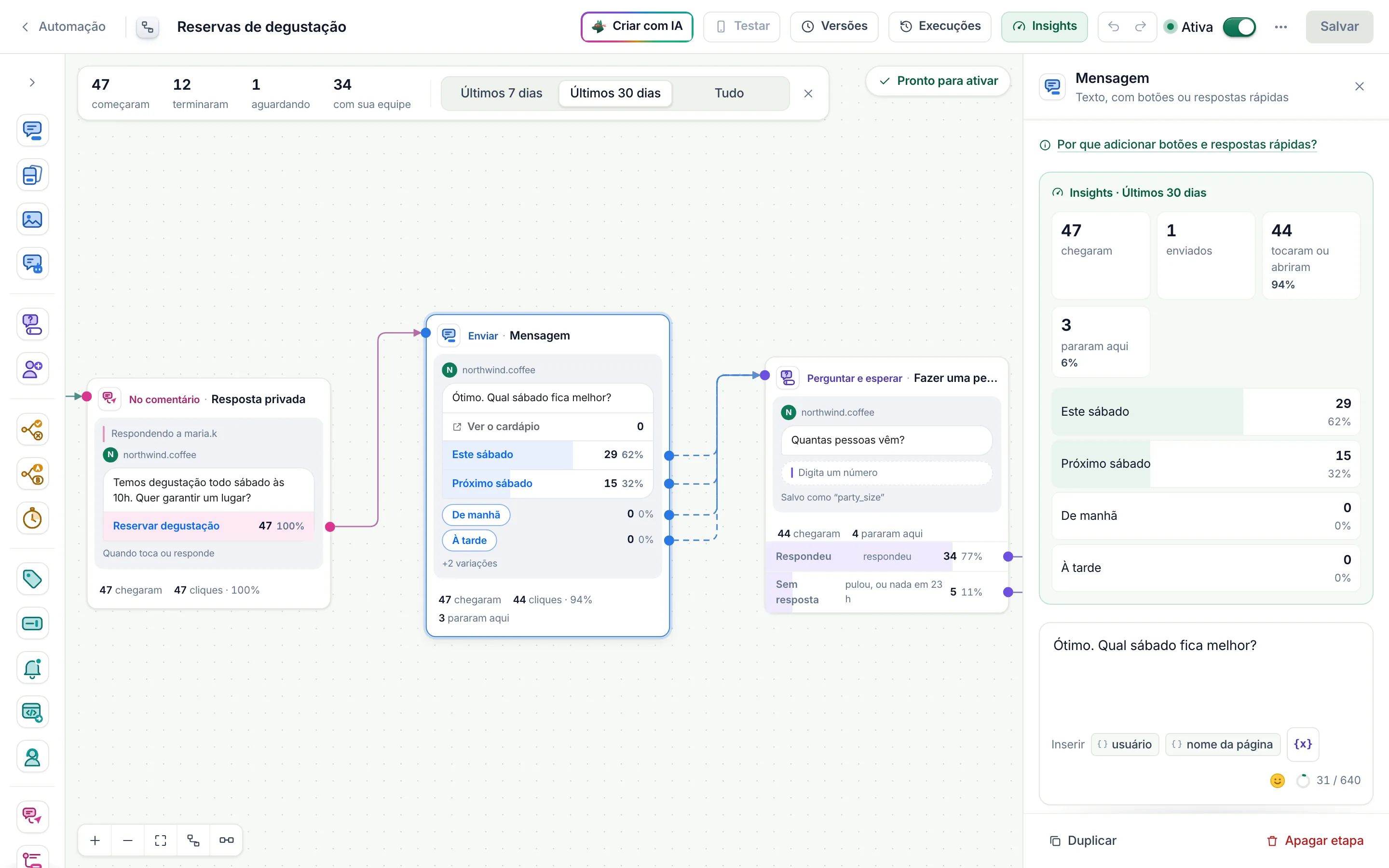Select the À tarde quick reply
This screenshot has height=868, width=1389.
469,540
